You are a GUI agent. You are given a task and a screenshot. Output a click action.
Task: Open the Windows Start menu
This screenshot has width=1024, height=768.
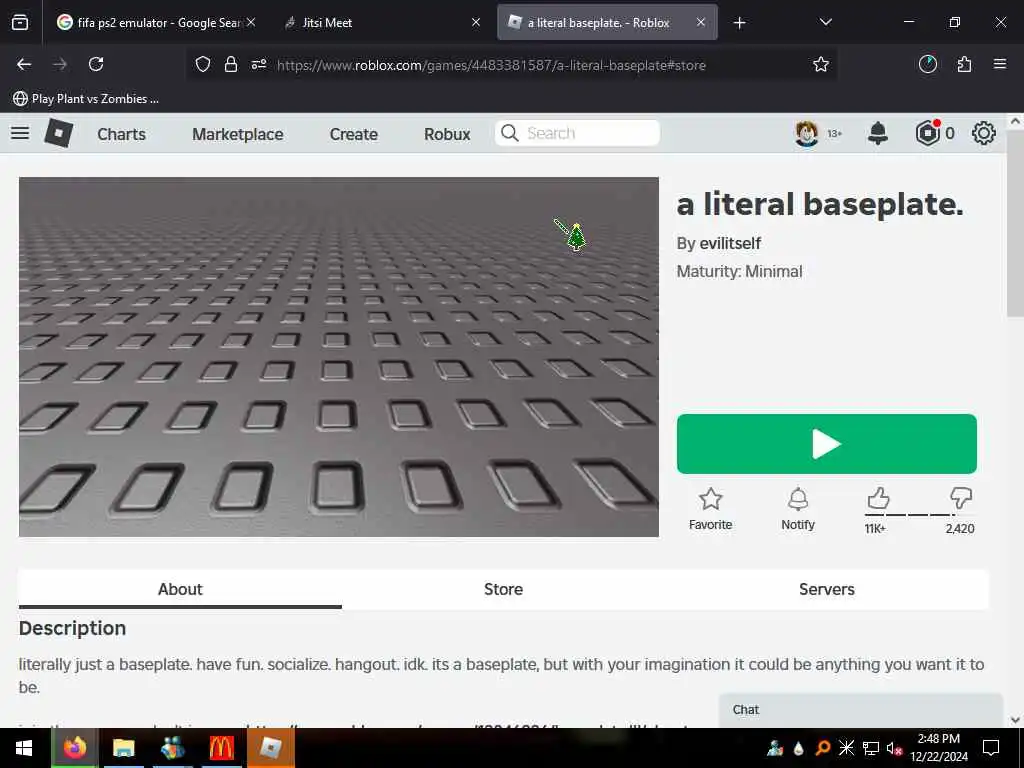coord(24,748)
